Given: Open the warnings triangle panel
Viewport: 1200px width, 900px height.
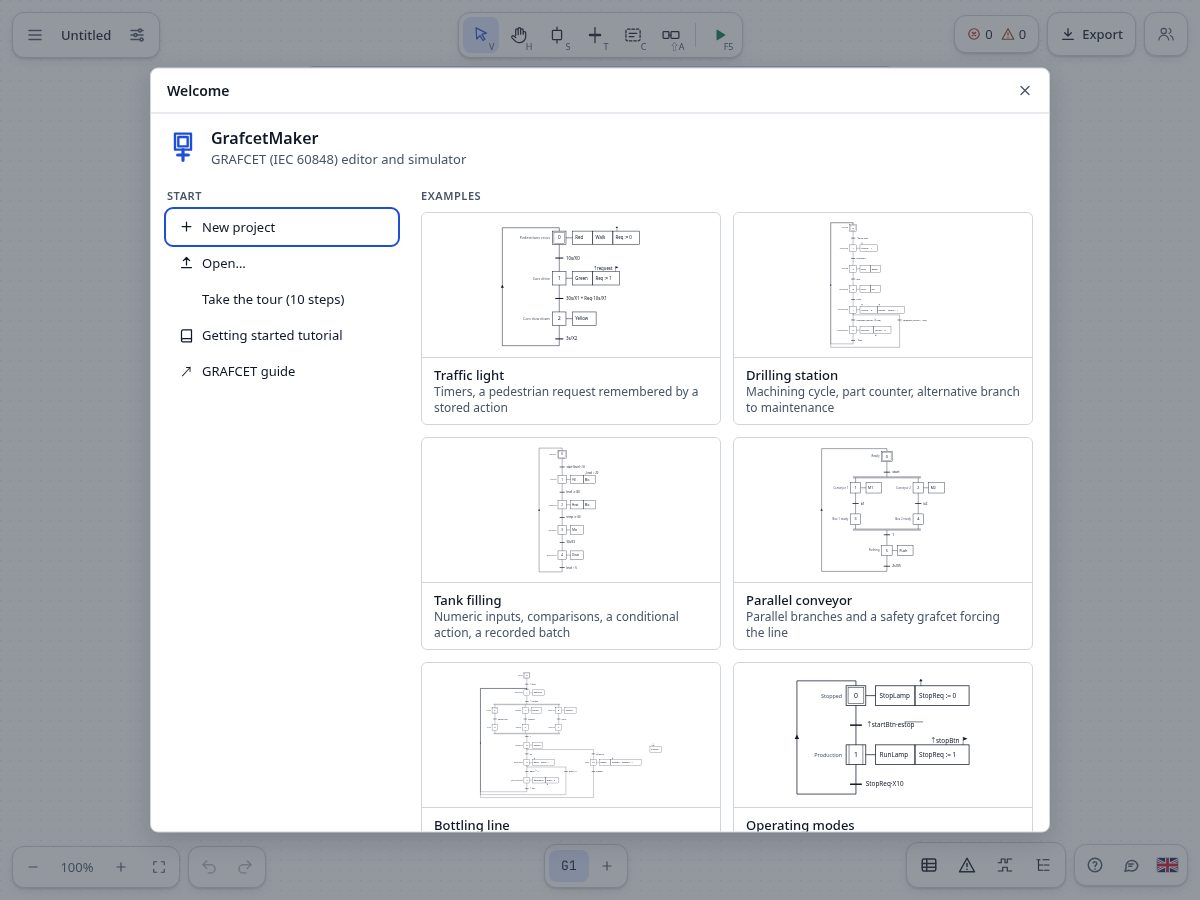Looking at the screenshot, I should tap(967, 866).
